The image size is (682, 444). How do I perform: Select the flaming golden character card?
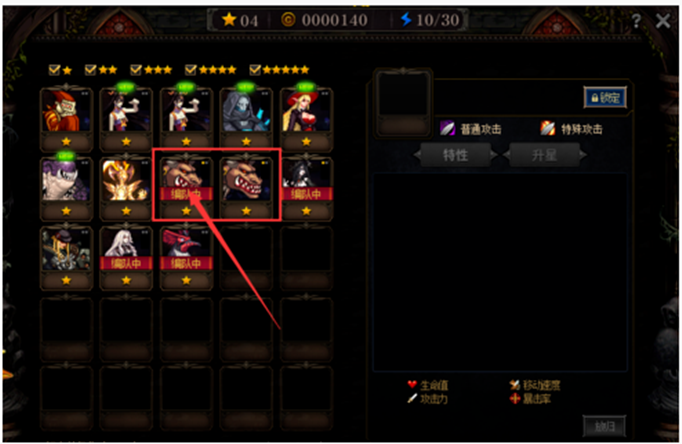126,187
